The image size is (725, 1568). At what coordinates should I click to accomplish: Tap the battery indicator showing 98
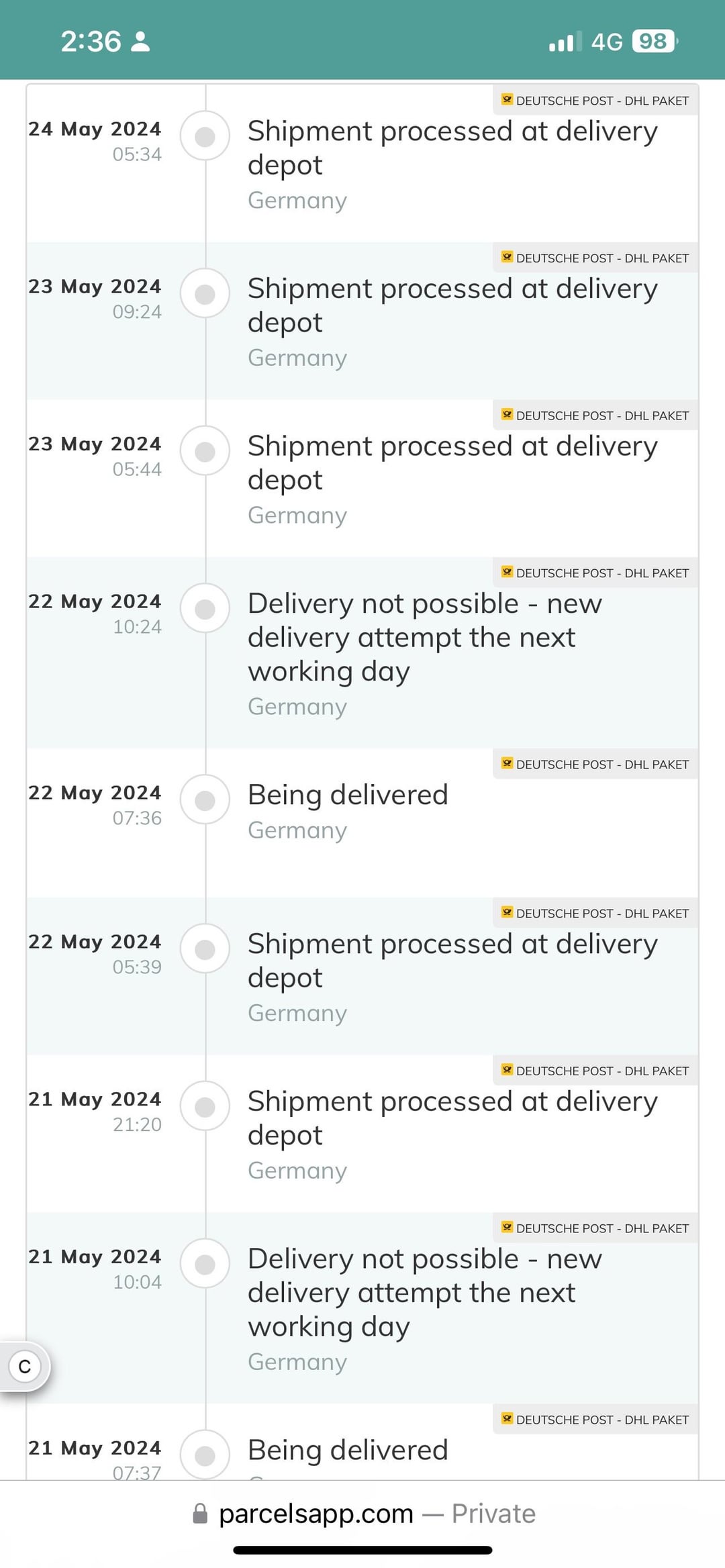click(654, 42)
